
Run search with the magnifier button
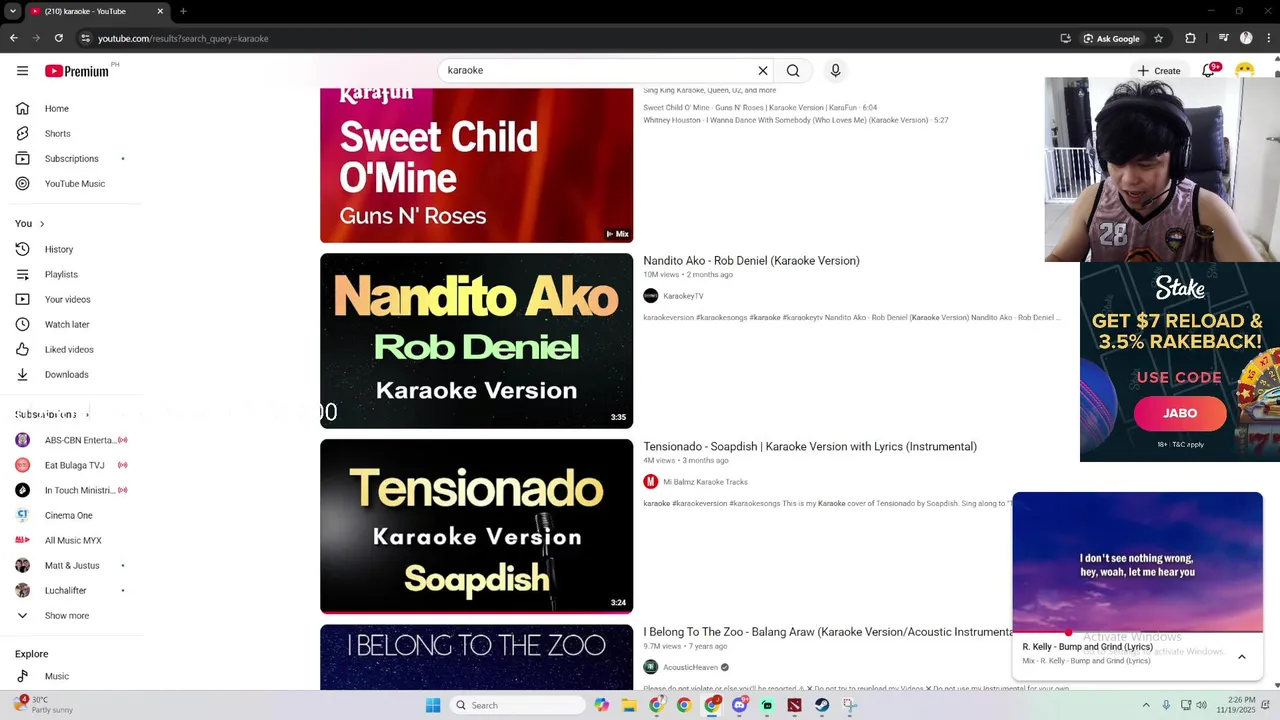pos(793,71)
